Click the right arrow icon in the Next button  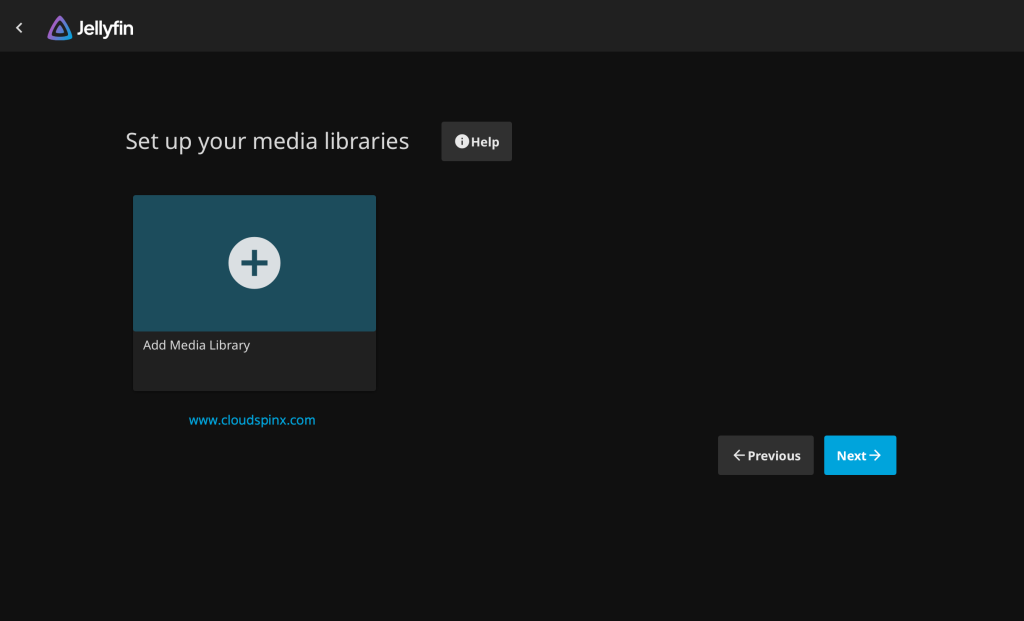point(876,455)
